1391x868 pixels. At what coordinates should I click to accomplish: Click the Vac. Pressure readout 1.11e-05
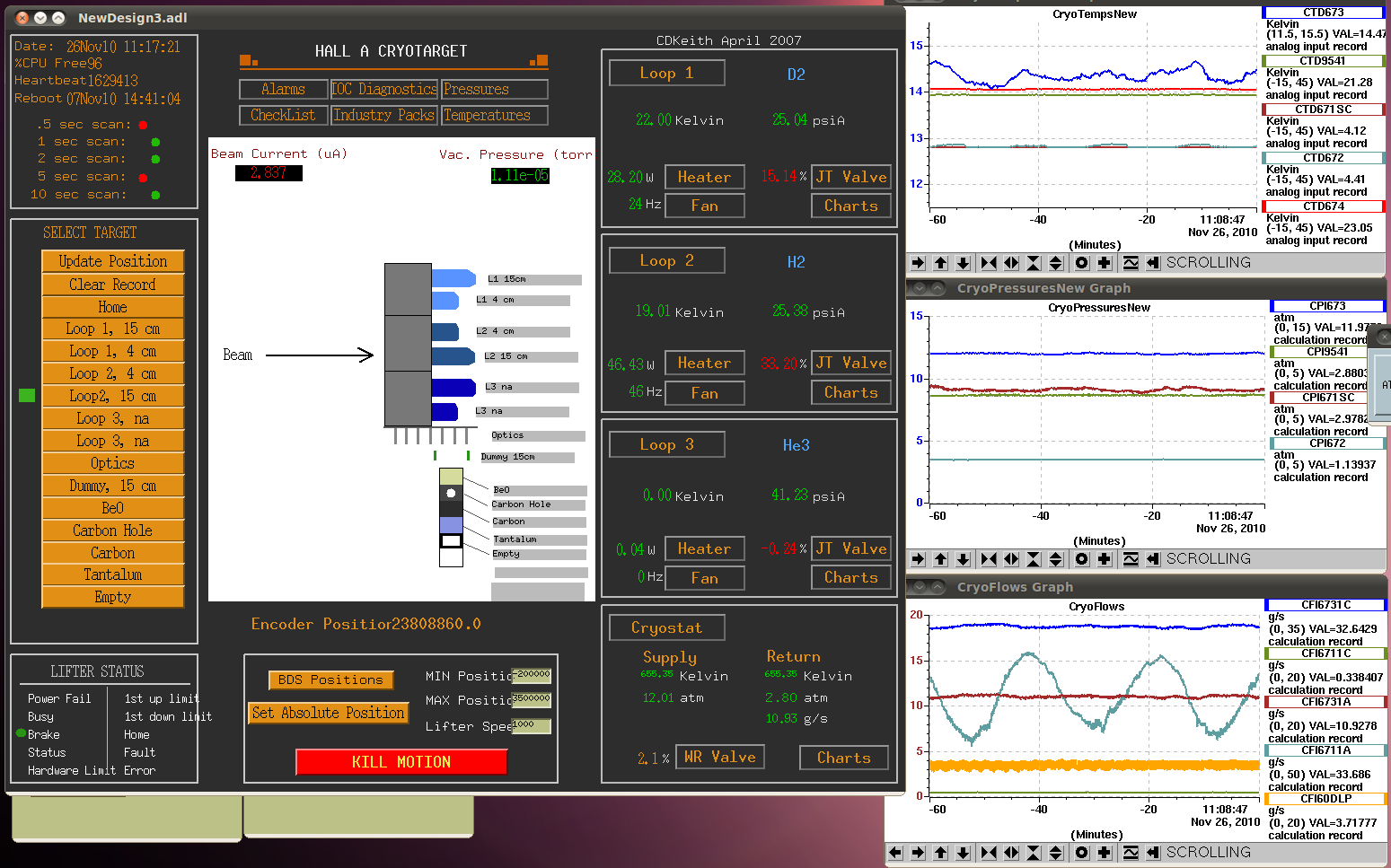[x=519, y=176]
